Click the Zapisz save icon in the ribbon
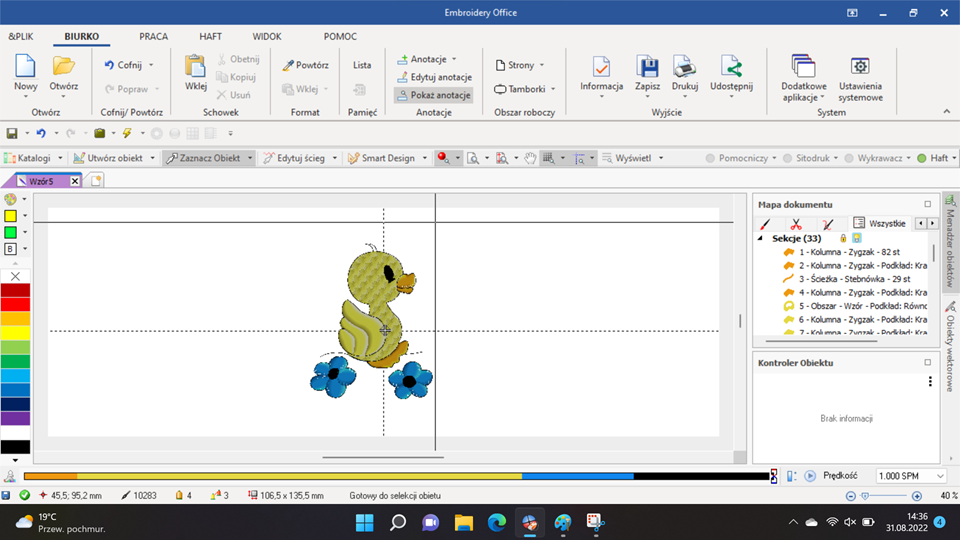The height and width of the screenshot is (540, 960). click(647, 68)
